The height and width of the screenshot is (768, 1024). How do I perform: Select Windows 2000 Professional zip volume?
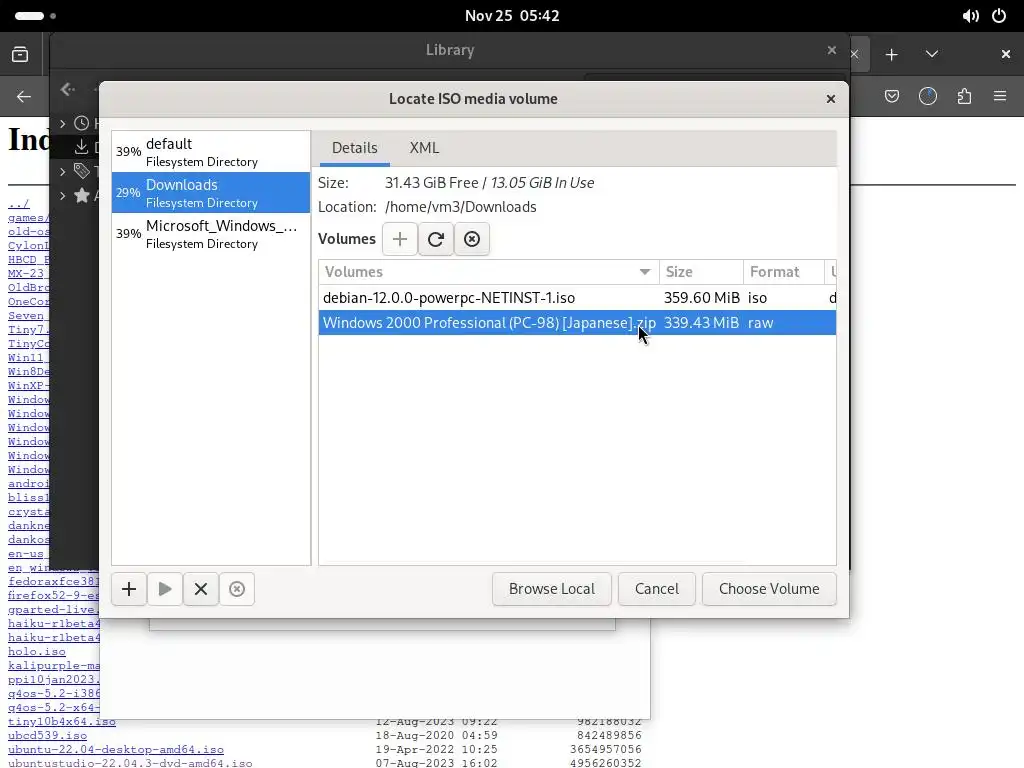point(577,323)
